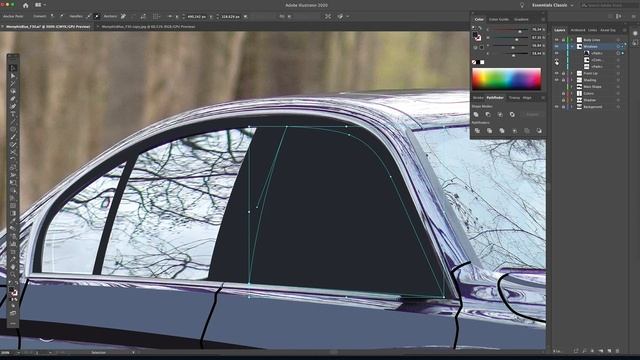Viewport: 640px width, 360px height.
Task: Open the Color panel options menu
Action: tap(542, 19)
